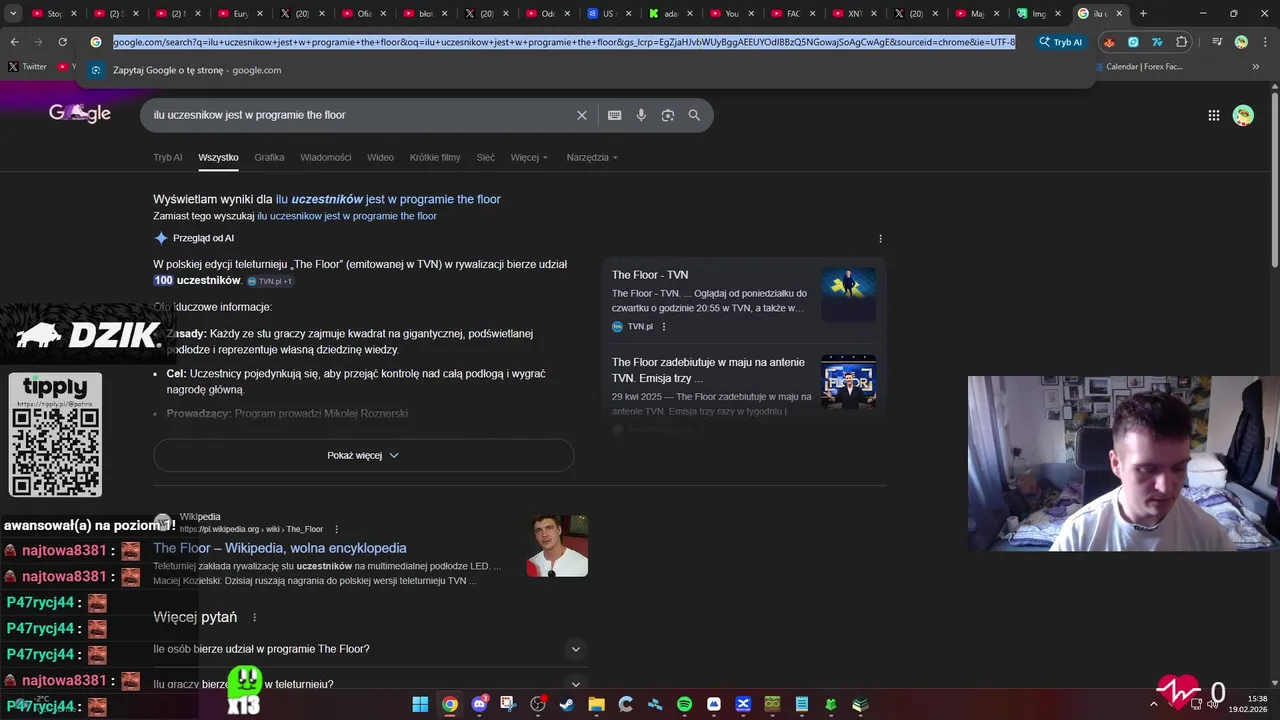Image resolution: width=1280 pixels, height=720 pixels.
Task: Expand the Więcej search filter dropdown
Action: (x=529, y=157)
